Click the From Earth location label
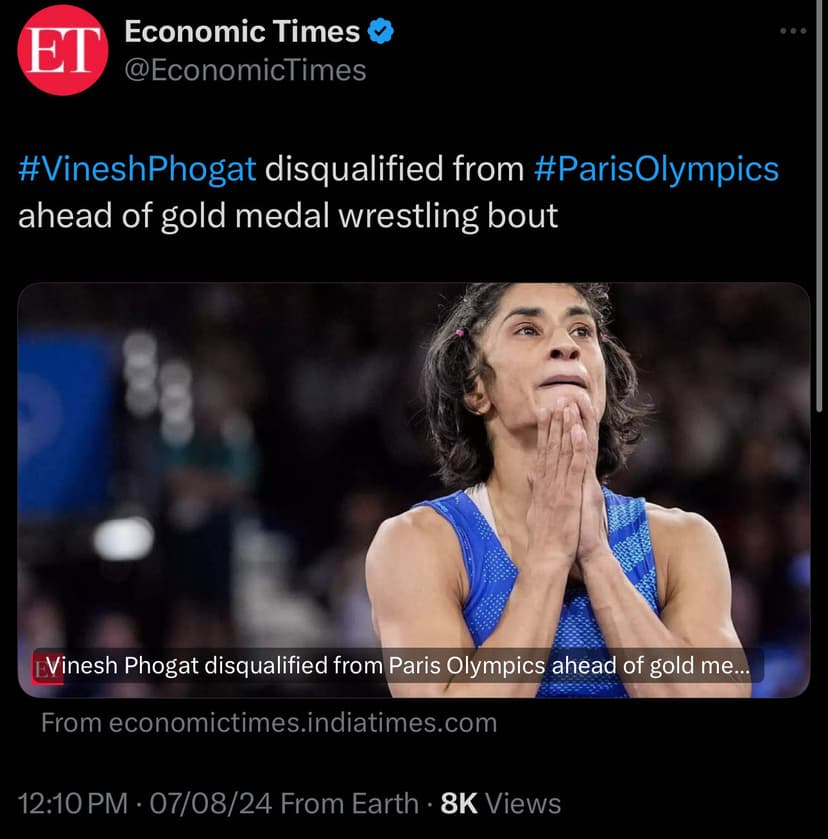The width and height of the screenshot is (828, 839). 349,803
